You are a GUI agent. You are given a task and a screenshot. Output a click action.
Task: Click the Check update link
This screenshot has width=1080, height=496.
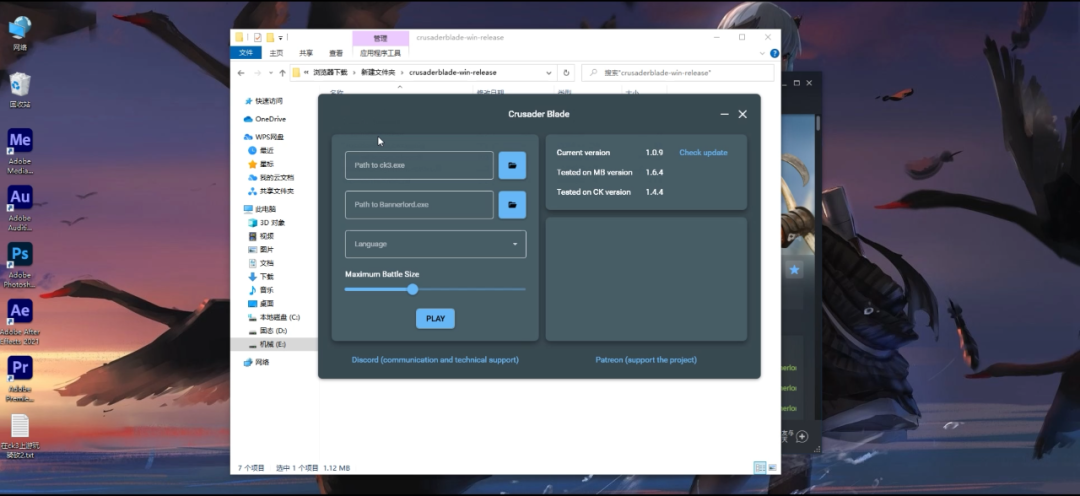703,152
